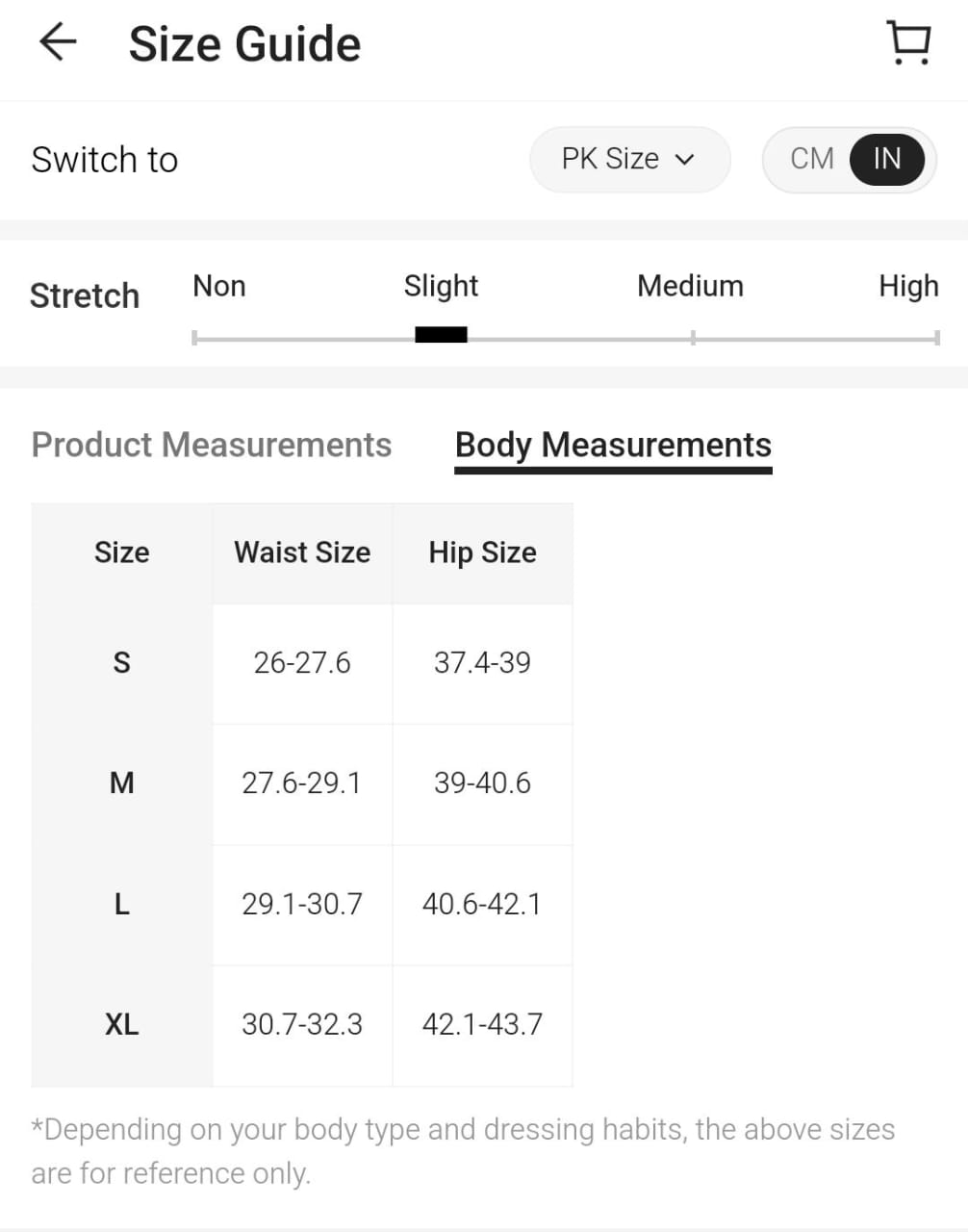Select the M size row
Image resolution: width=968 pixels, height=1232 pixels.
click(x=122, y=783)
